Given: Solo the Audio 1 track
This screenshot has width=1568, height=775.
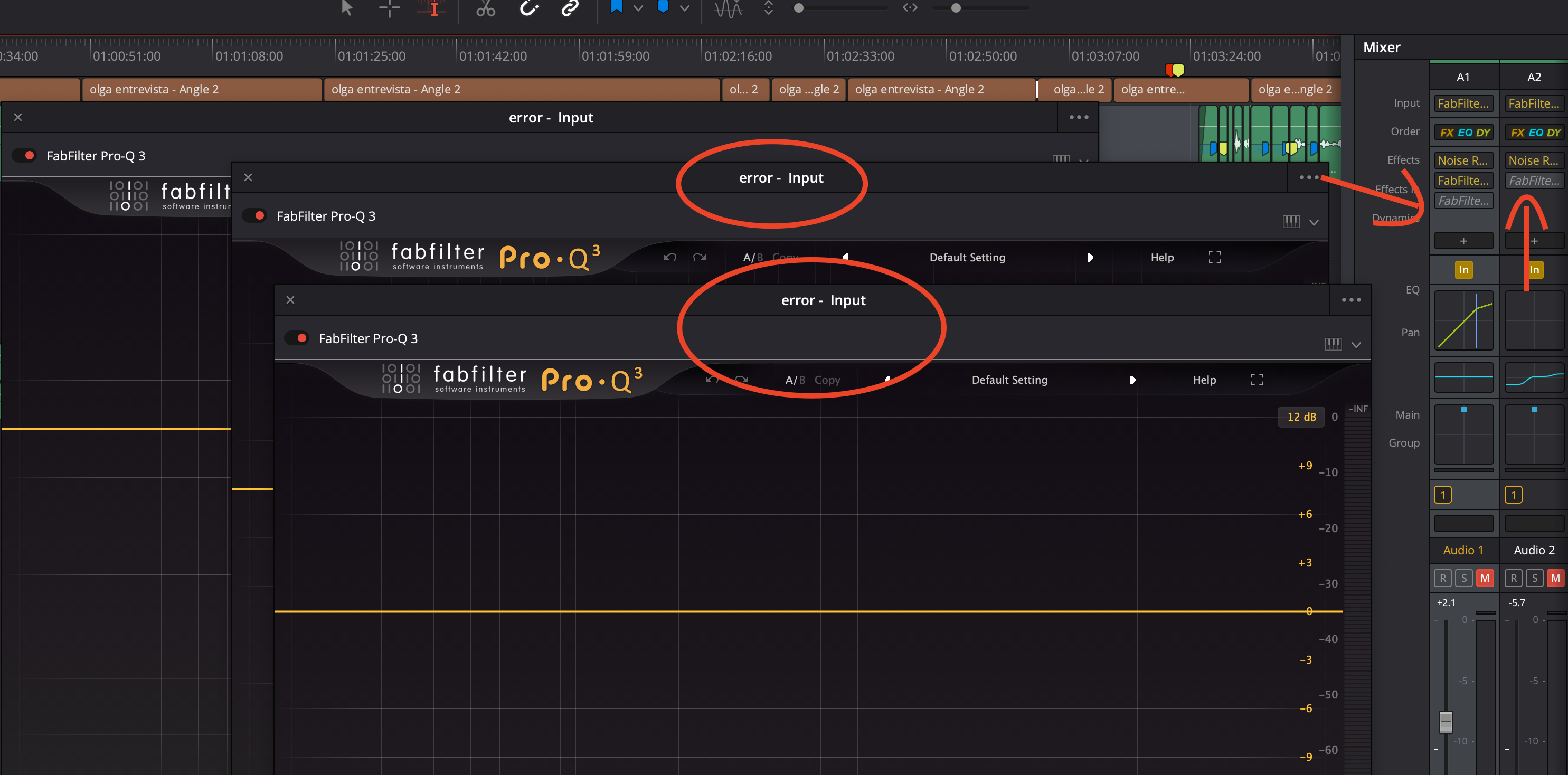Looking at the screenshot, I should pyautogui.click(x=1463, y=578).
